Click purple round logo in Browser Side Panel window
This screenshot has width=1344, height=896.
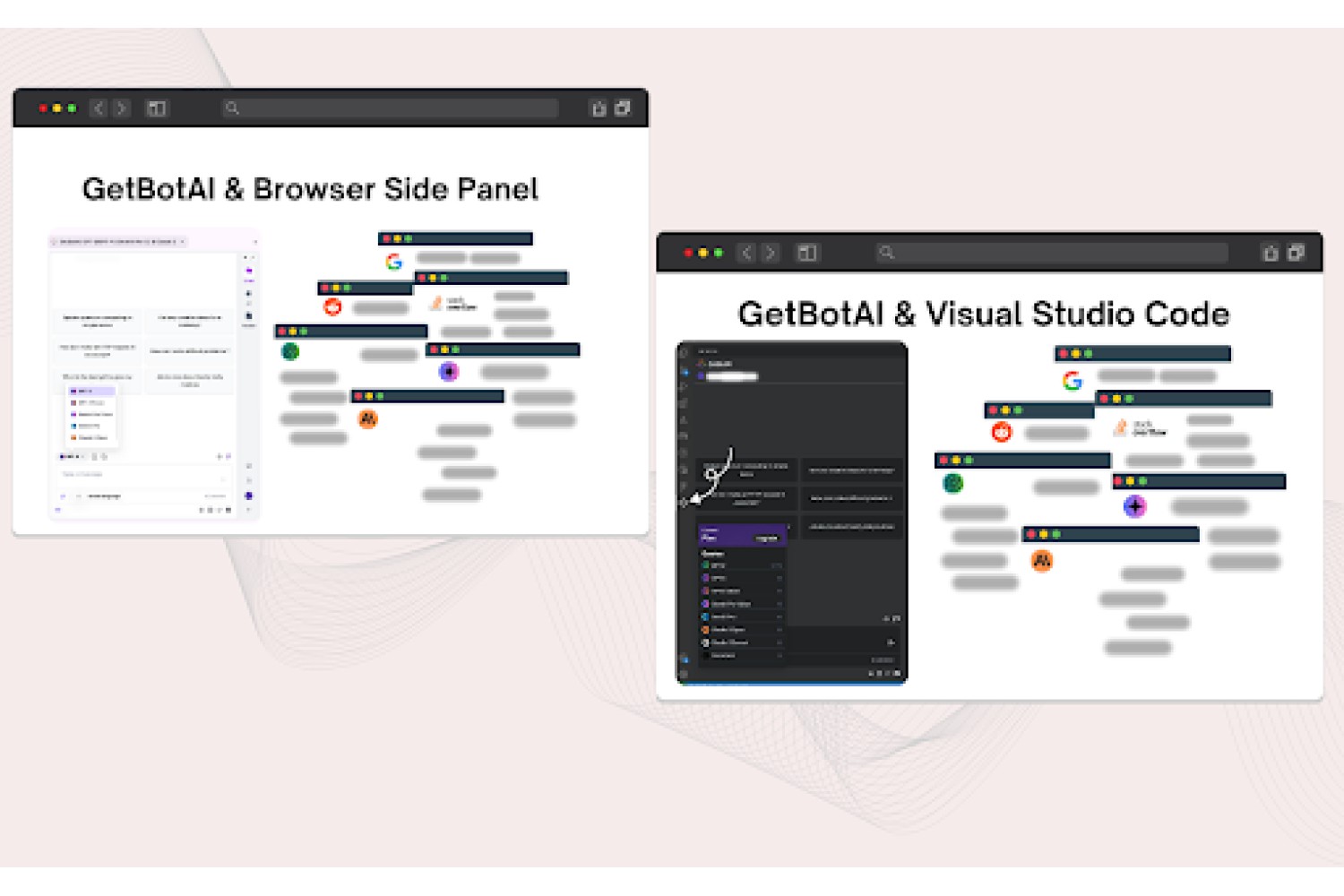click(x=449, y=371)
